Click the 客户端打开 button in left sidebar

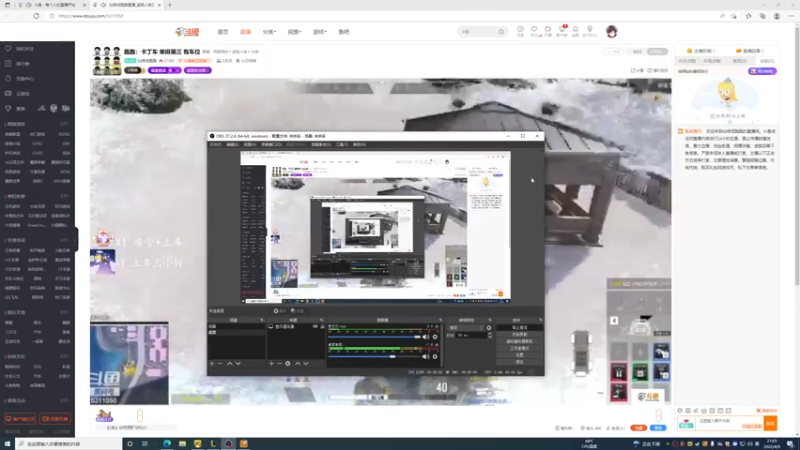tap(20, 419)
